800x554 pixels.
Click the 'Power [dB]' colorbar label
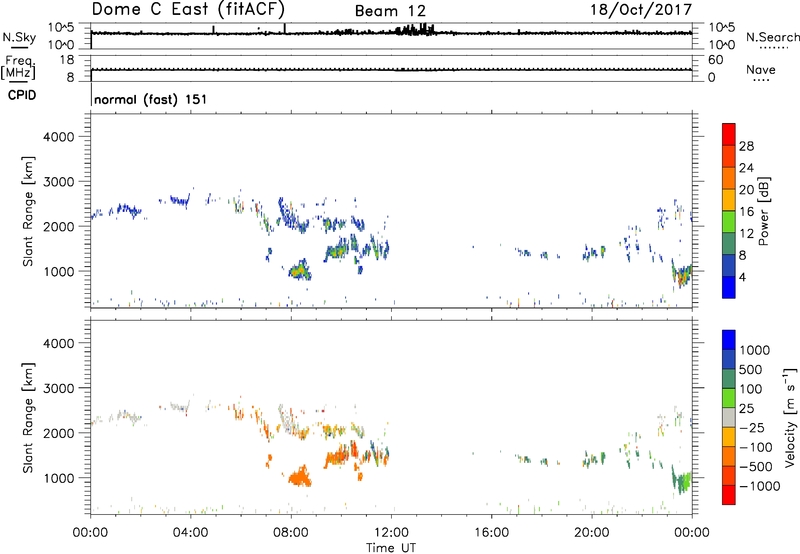coord(764,211)
